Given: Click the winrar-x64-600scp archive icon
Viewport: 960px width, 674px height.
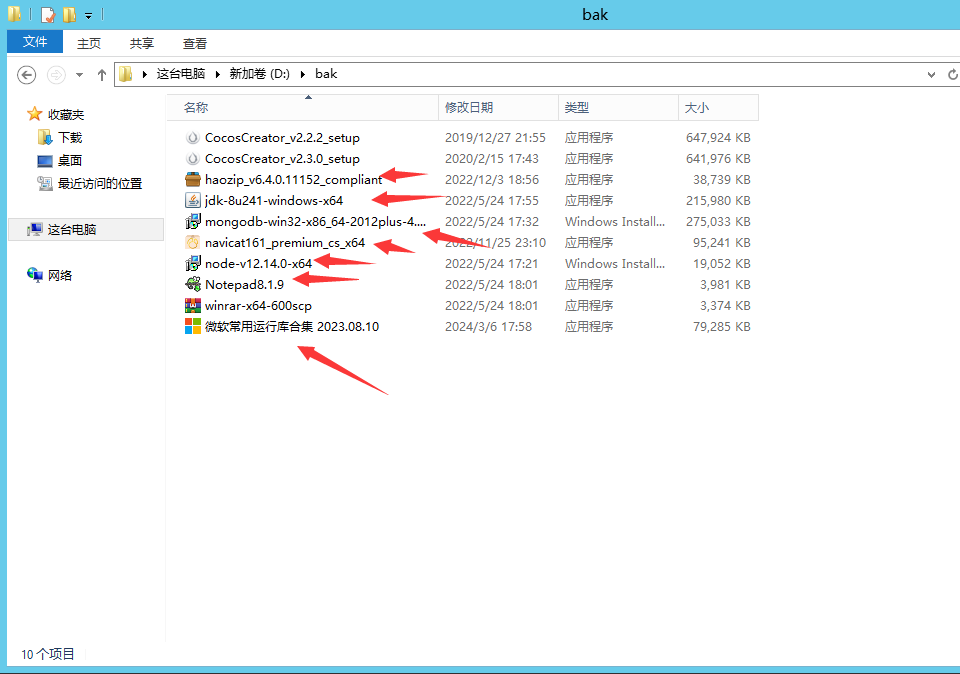Looking at the screenshot, I should click(193, 306).
